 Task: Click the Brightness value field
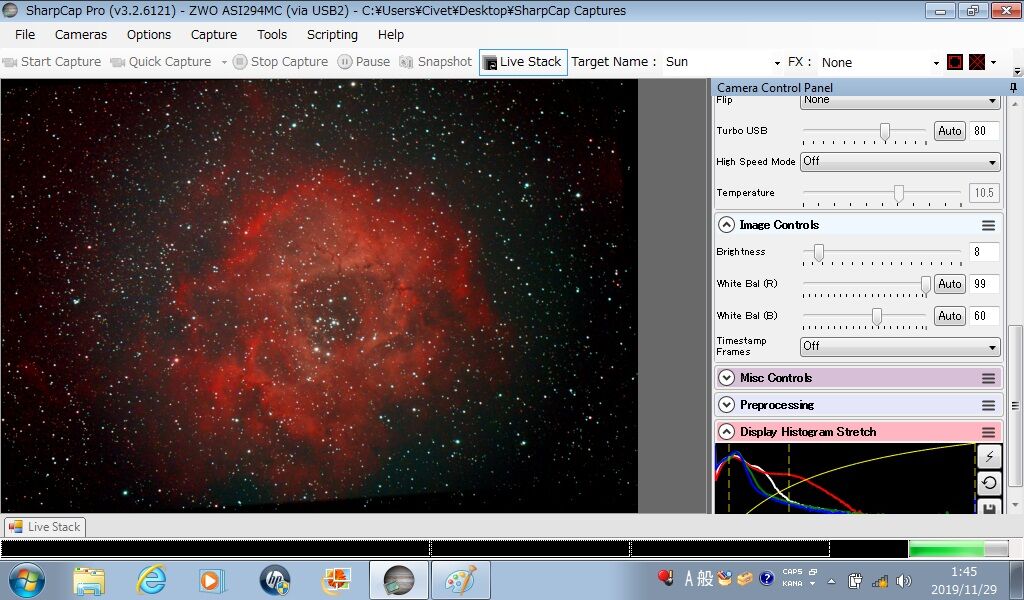tap(984, 252)
